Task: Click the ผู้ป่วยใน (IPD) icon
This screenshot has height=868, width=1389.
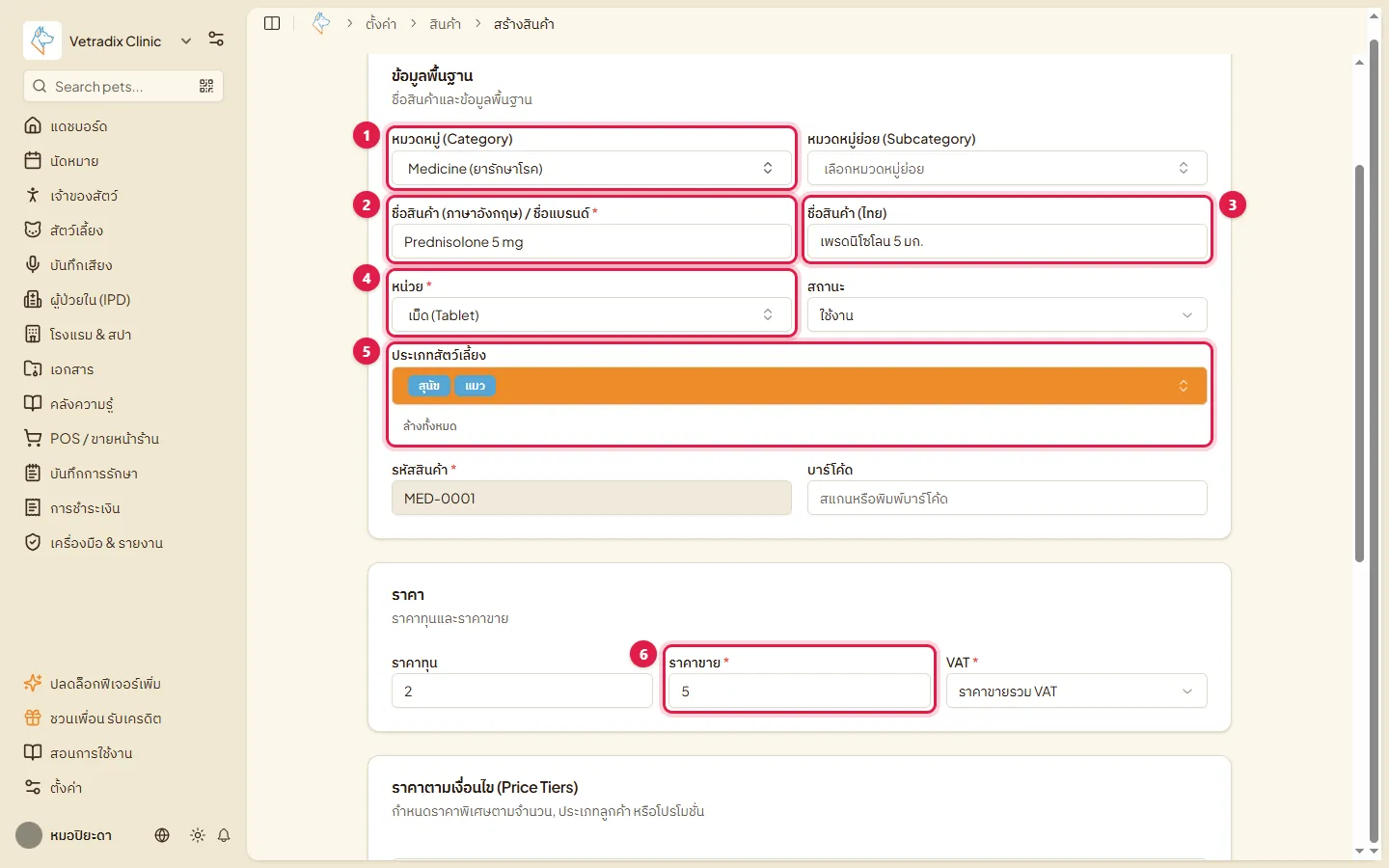Action: [x=33, y=299]
